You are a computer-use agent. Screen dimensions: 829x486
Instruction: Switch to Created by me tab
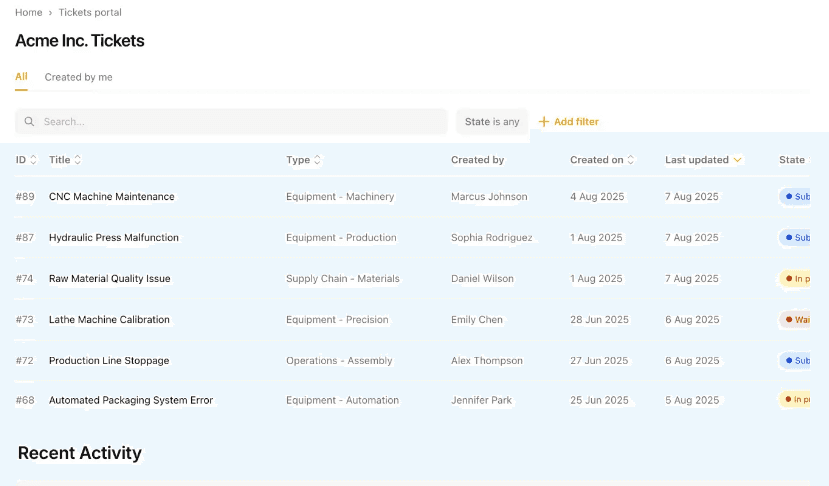(x=78, y=77)
